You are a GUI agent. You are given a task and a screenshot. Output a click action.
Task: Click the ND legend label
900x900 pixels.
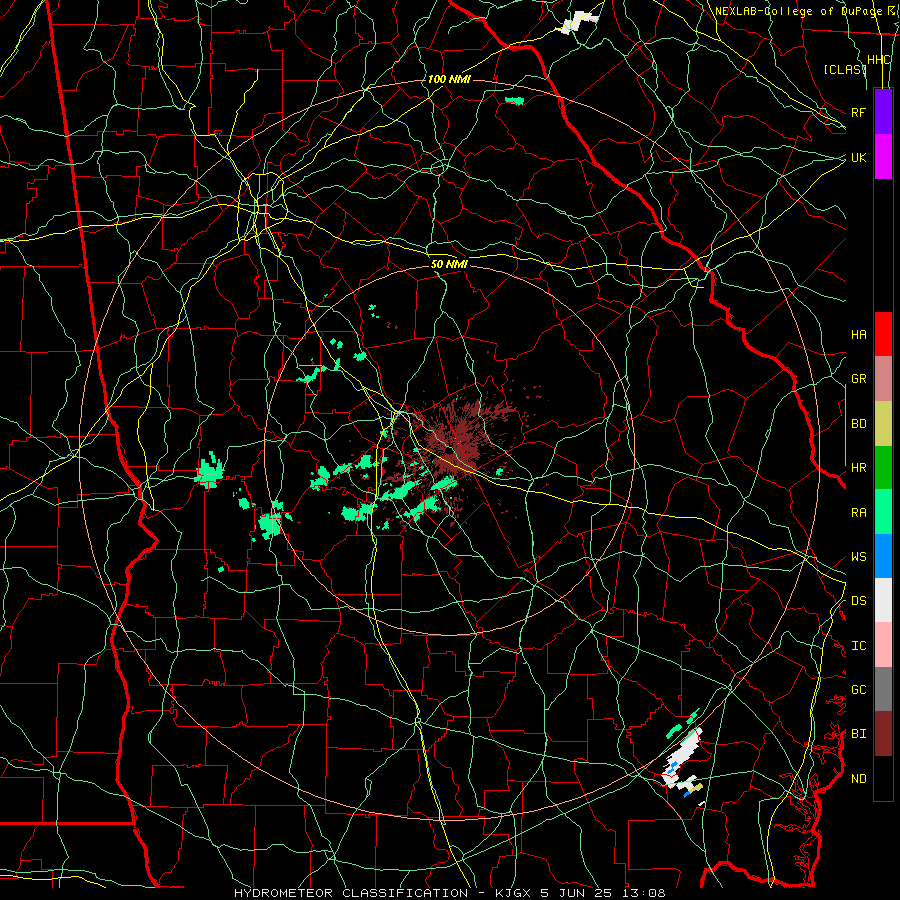pos(858,779)
